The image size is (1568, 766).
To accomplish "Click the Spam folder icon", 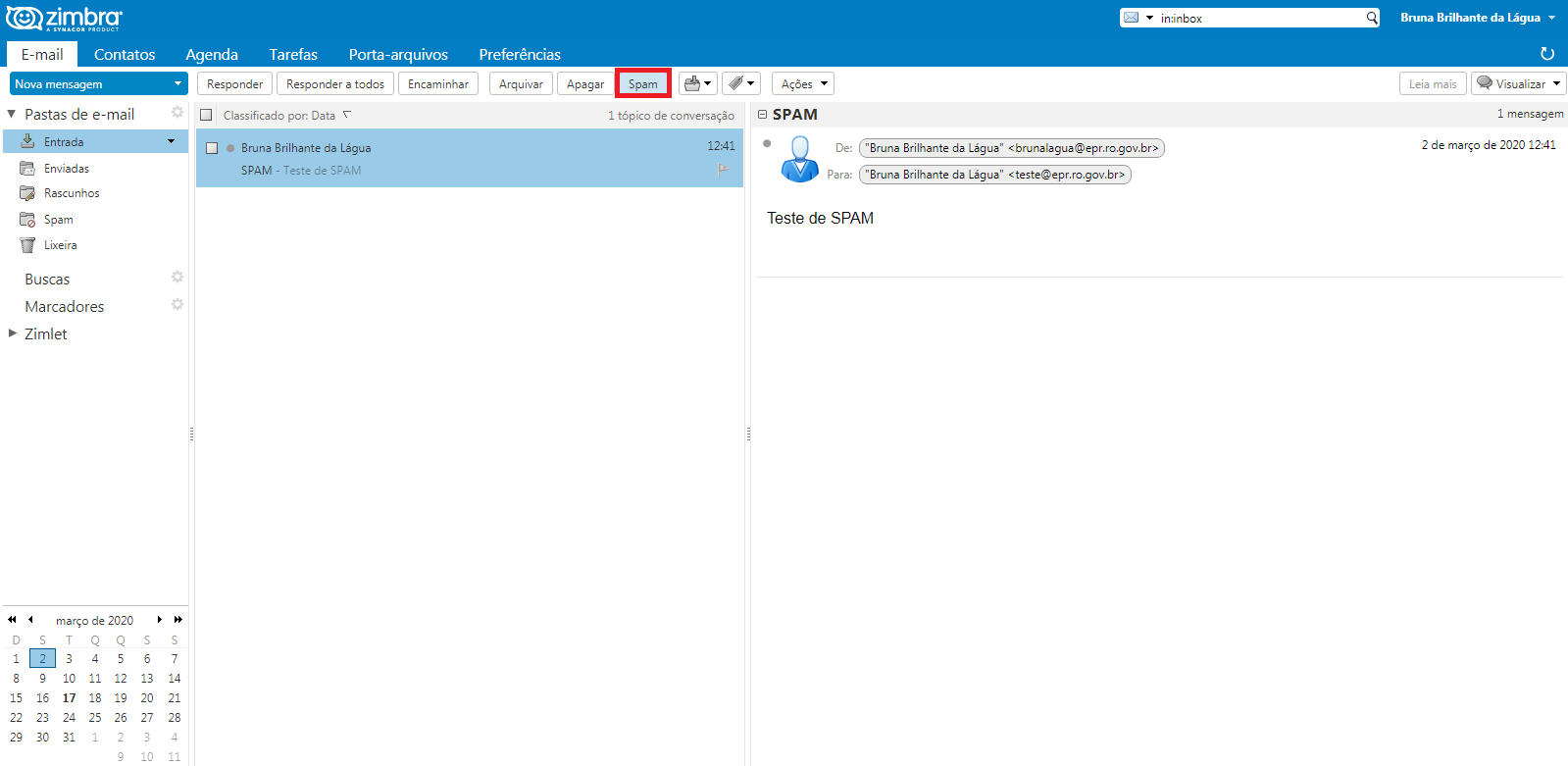I will click(27, 220).
